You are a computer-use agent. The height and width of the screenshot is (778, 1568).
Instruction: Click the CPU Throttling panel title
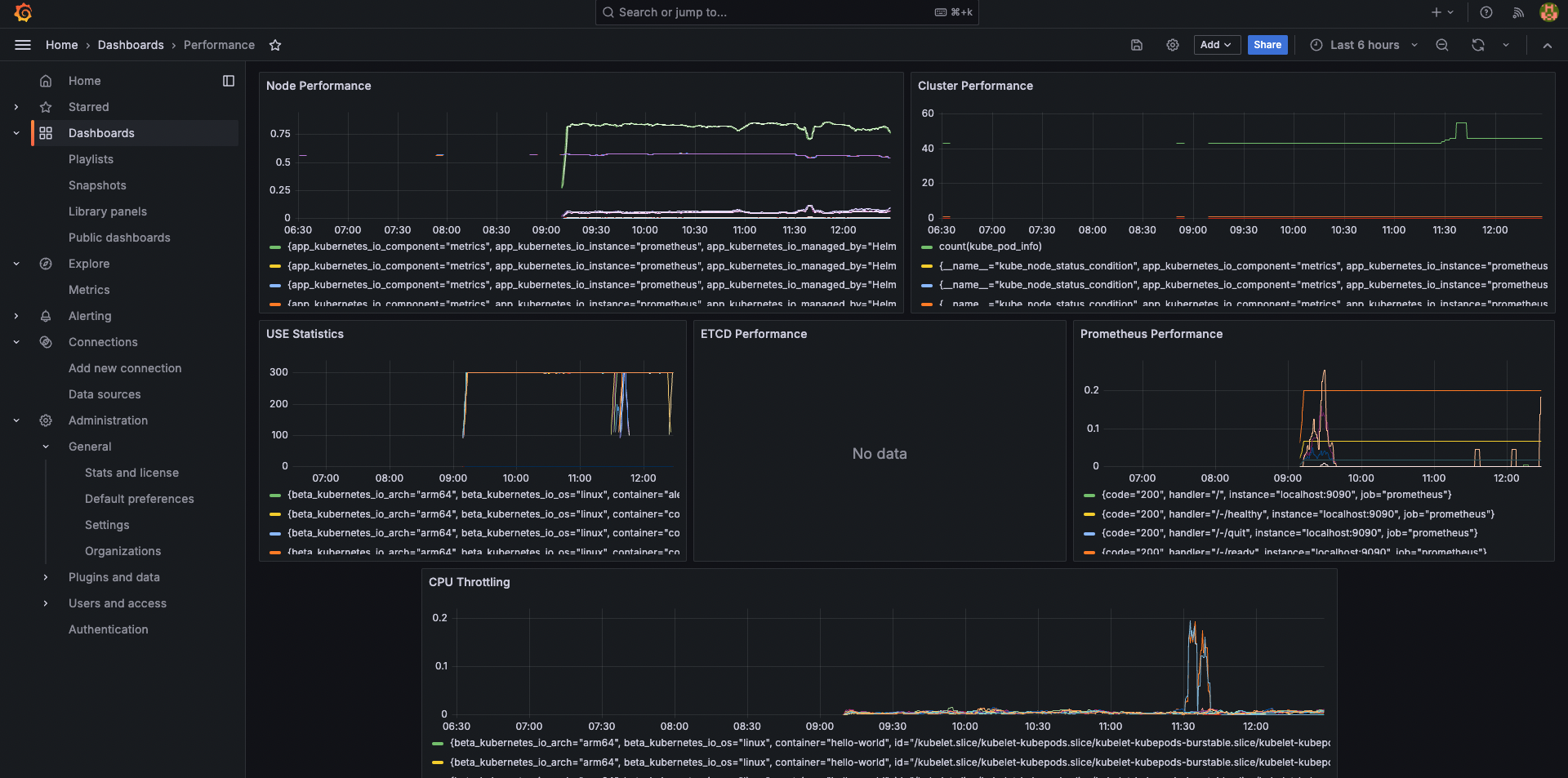click(469, 582)
